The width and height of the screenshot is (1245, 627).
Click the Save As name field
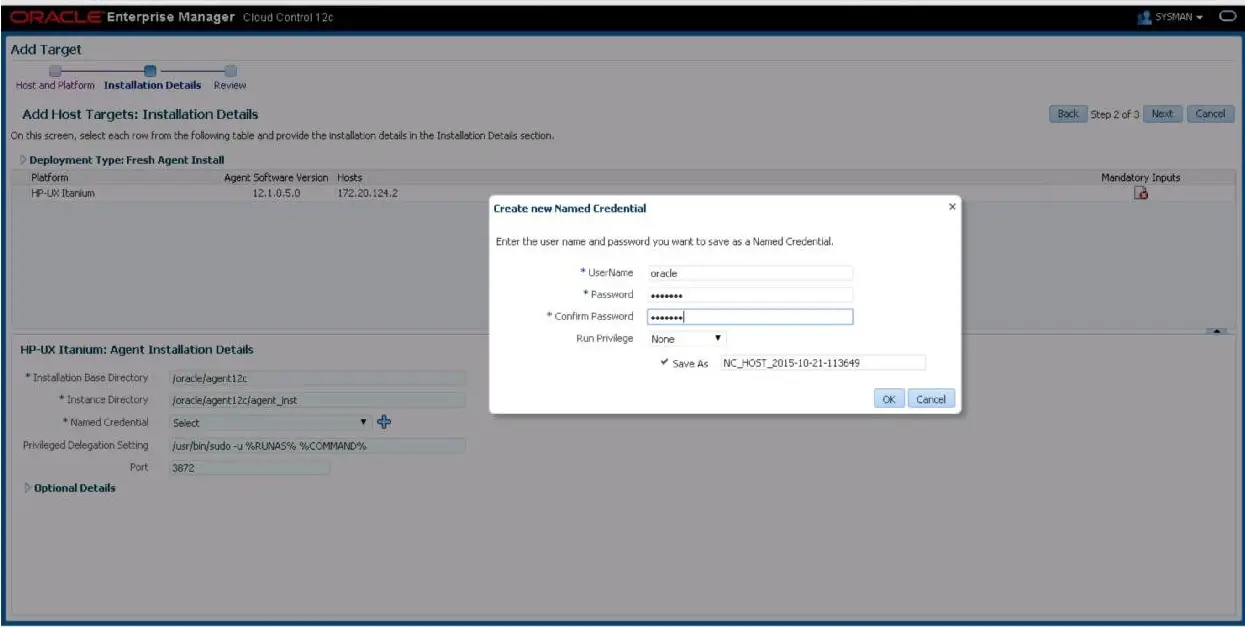click(822, 363)
